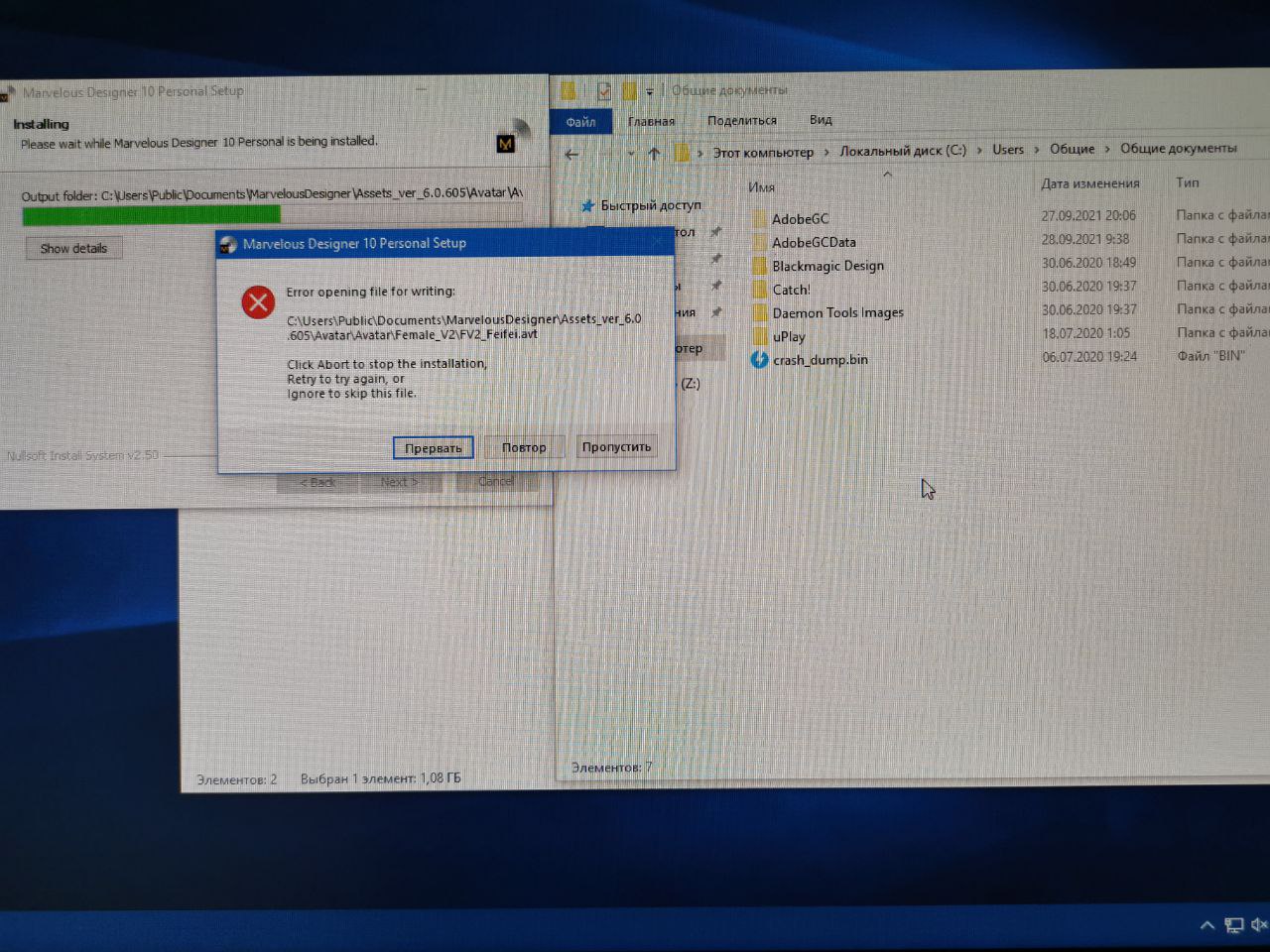Click the folder icon next to Catch!
Image resolution: width=1270 pixels, height=952 pixels.
[759, 290]
